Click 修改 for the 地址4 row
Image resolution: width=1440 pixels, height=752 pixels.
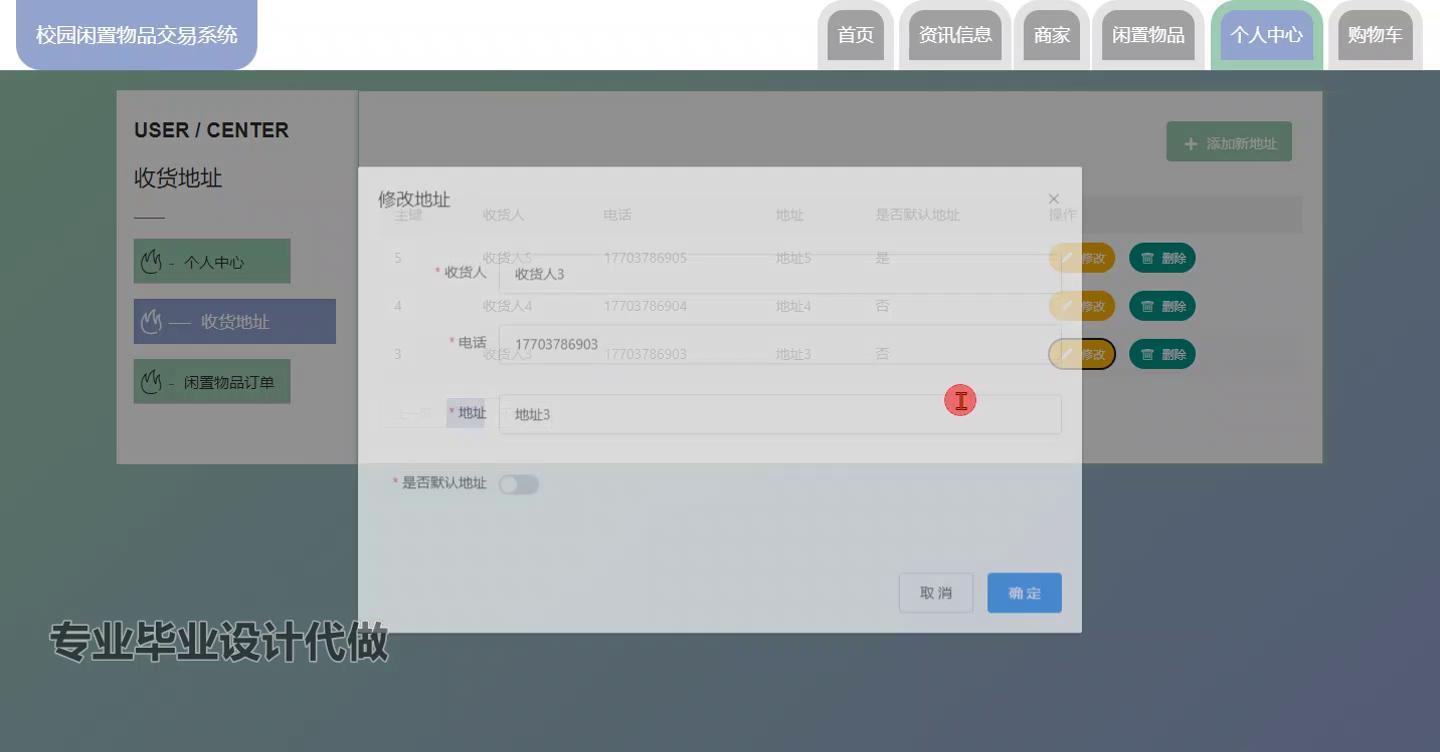(x=1082, y=306)
